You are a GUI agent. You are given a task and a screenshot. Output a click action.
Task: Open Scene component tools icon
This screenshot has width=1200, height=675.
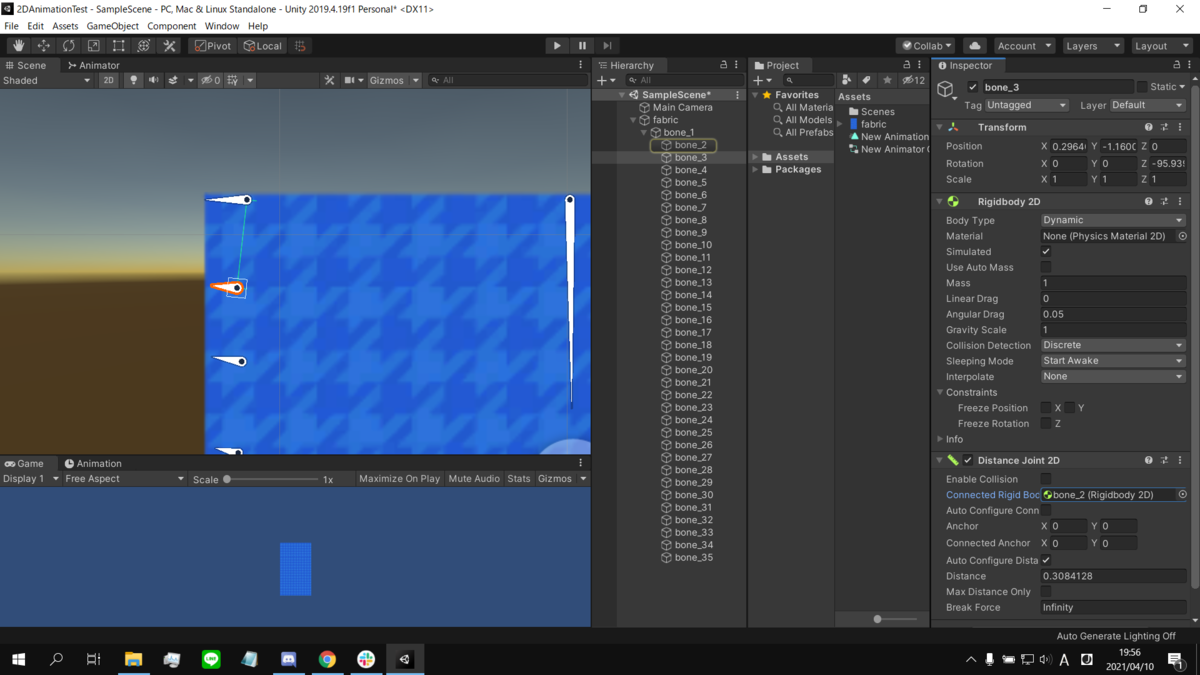tap(329, 80)
